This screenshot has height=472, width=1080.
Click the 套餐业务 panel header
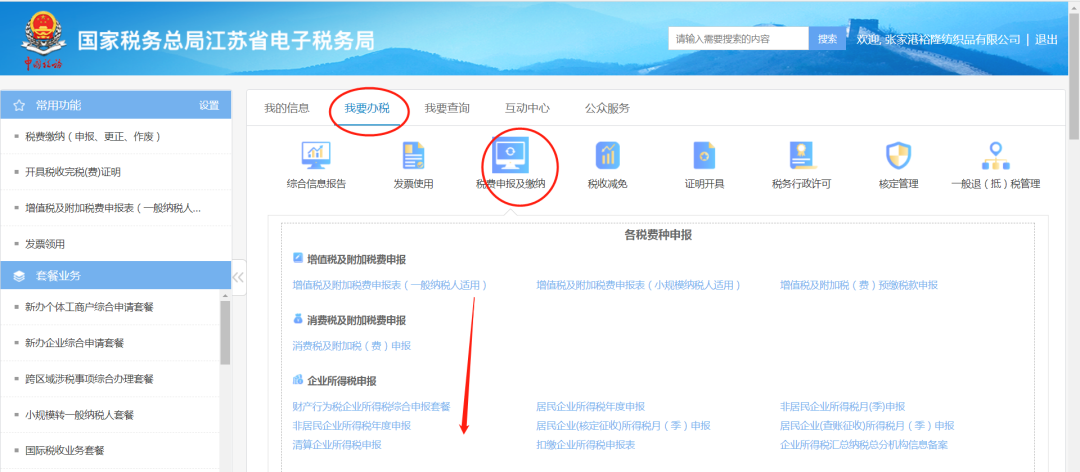tap(116, 276)
